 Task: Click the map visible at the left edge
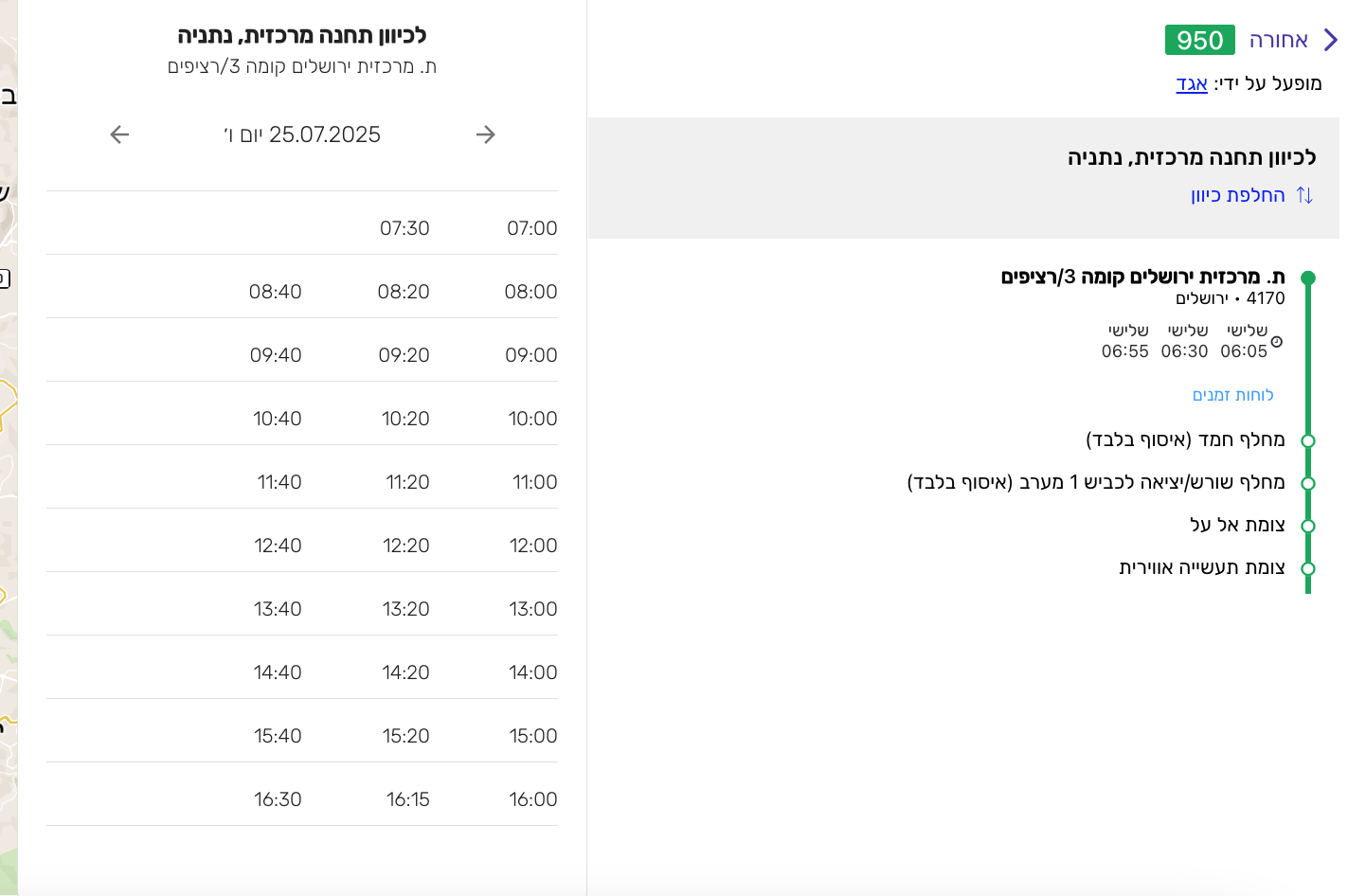click(x=9, y=445)
